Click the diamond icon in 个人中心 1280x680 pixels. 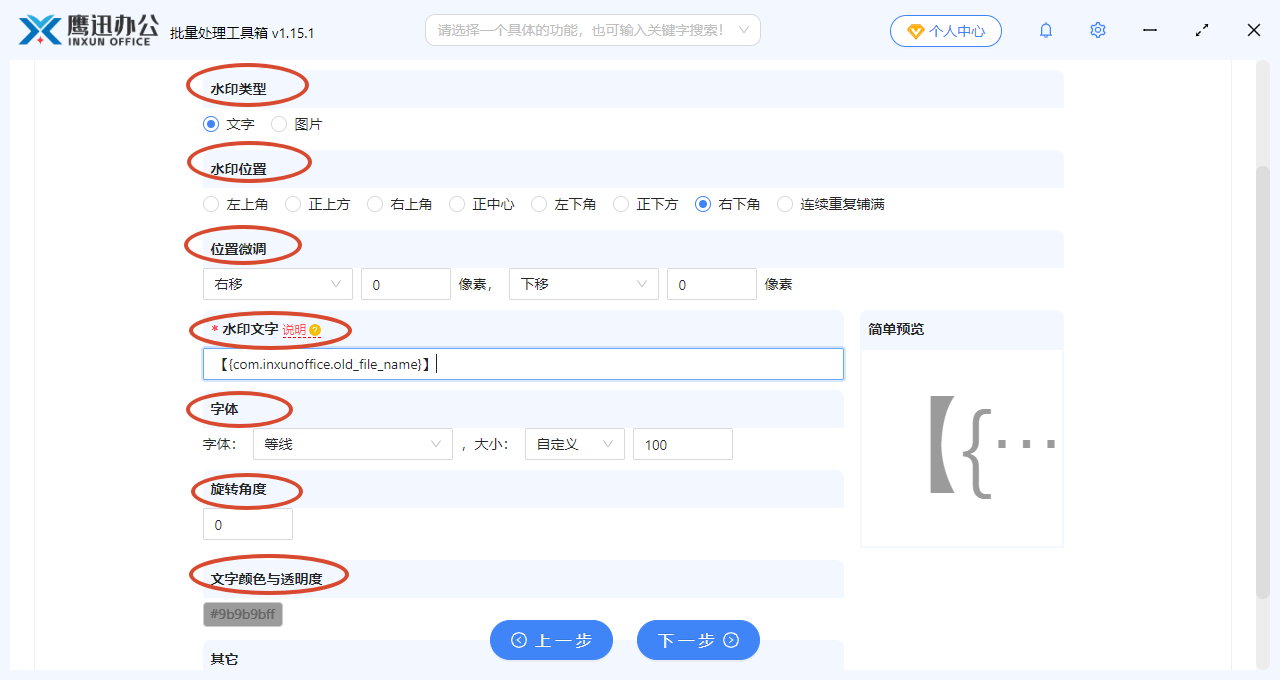click(x=915, y=31)
